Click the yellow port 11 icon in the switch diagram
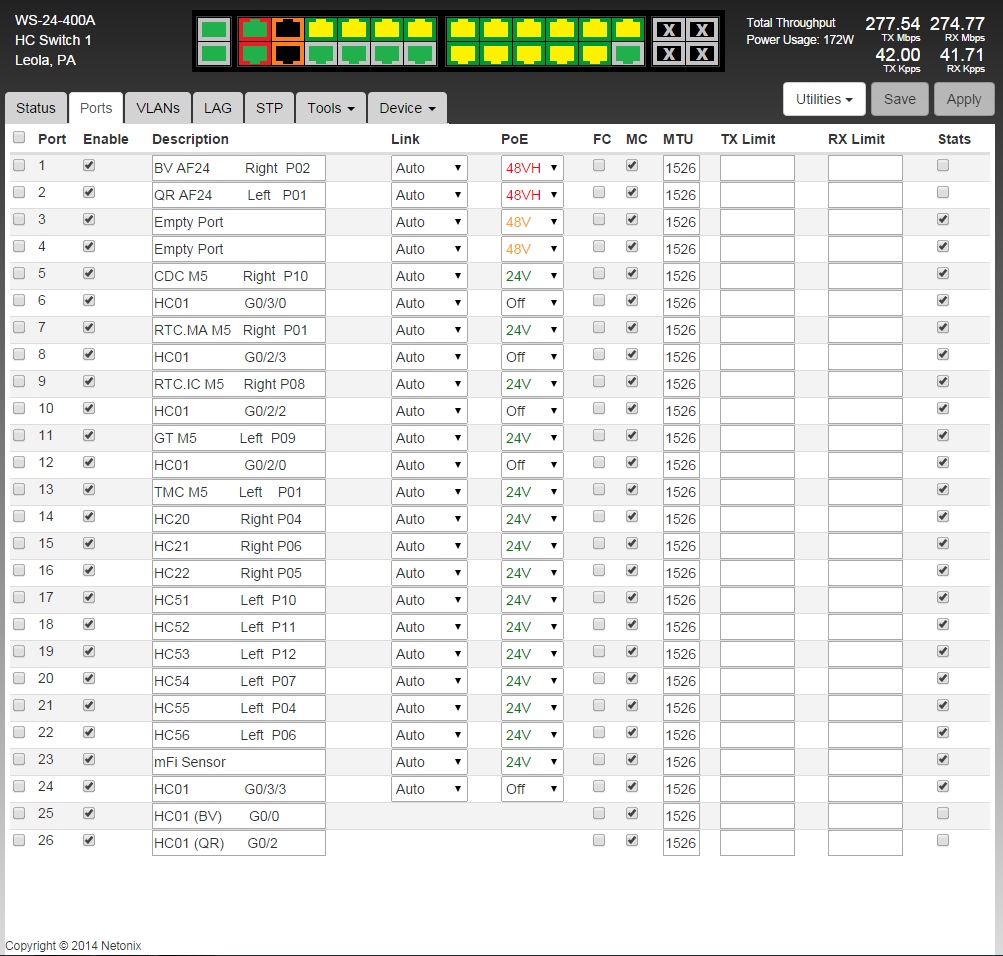Viewport: 1003px width, 956px height. [420, 29]
